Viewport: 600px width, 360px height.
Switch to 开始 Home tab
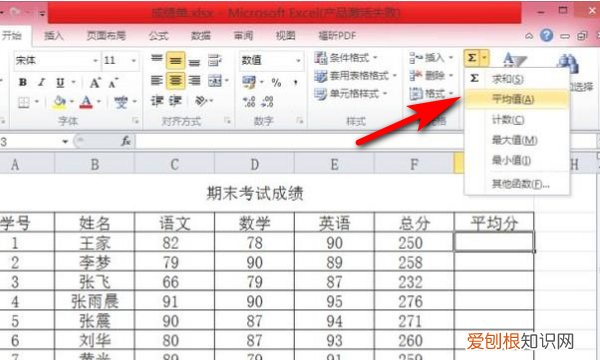point(11,36)
